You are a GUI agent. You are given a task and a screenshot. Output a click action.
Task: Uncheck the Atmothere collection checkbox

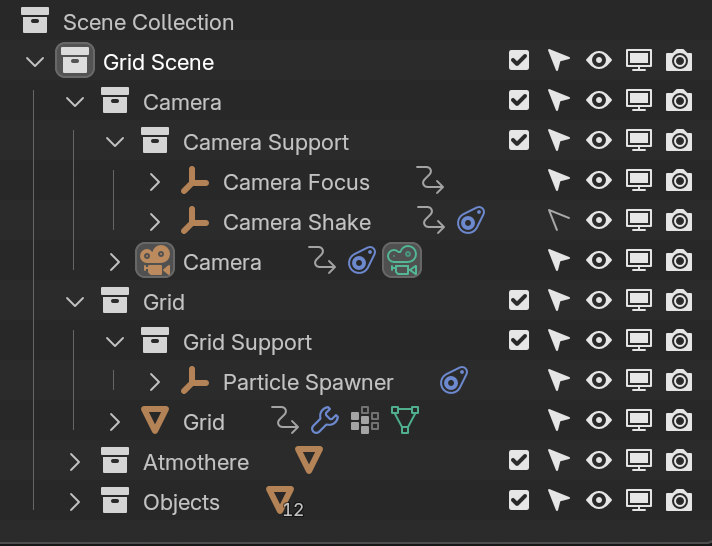519,461
